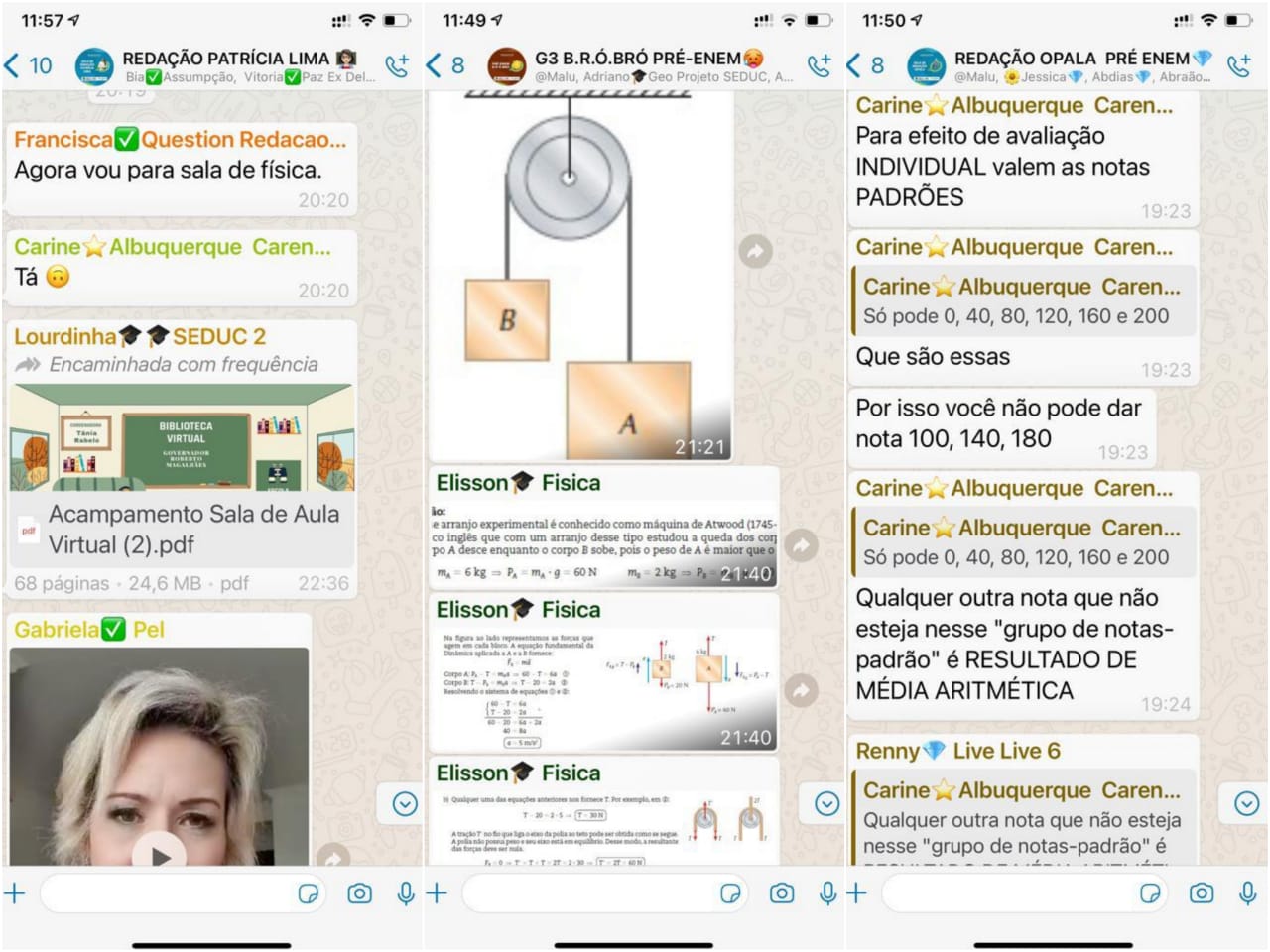Image resolution: width=1270 pixels, height=952 pixels.
Task: Tap microphone in PATRÍCIA LIMA chat
Action: point(406,893)
